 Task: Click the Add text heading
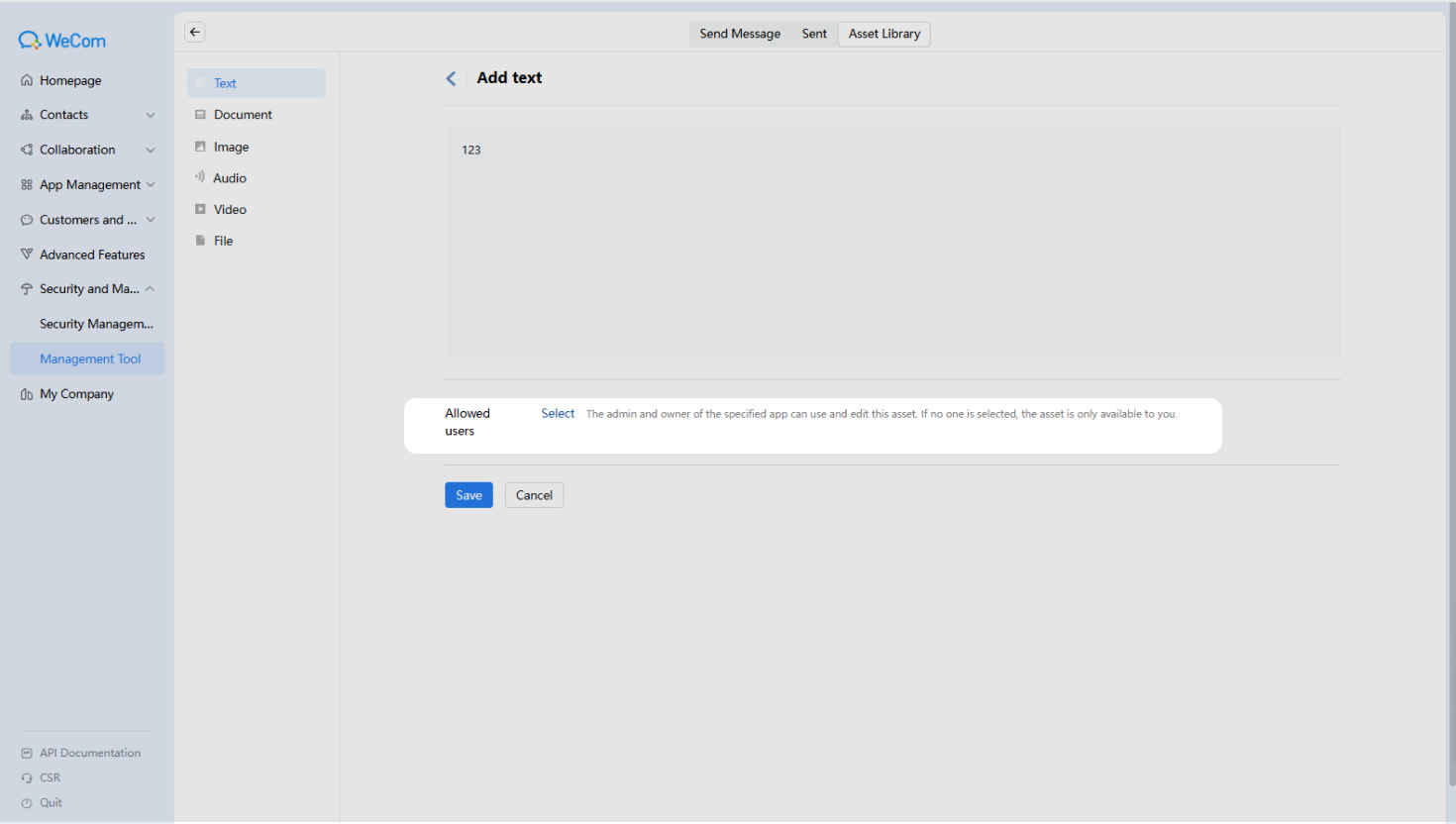509,77
